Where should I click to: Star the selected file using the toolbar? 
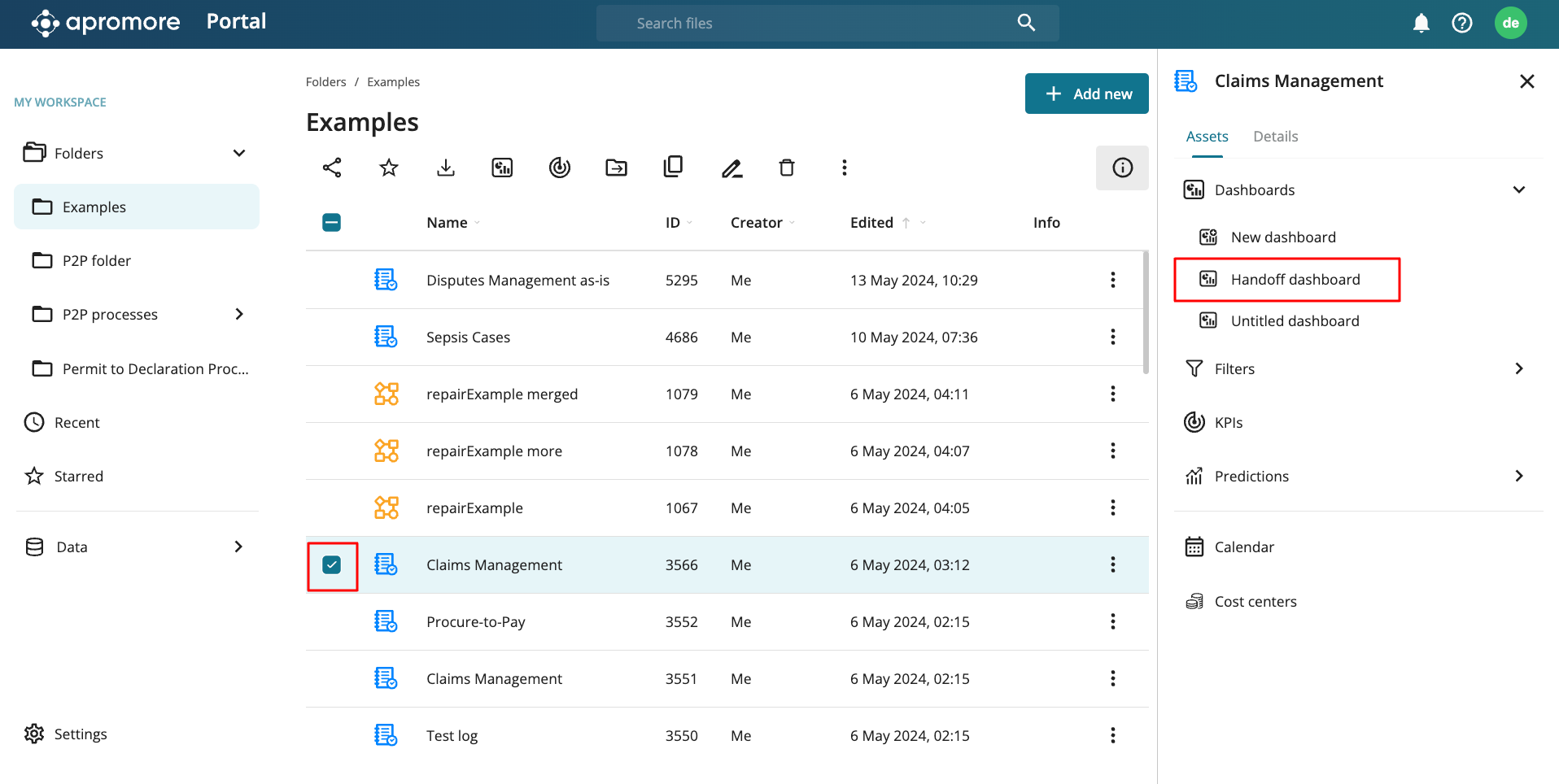pyautogui.click(x=389, y=168)
